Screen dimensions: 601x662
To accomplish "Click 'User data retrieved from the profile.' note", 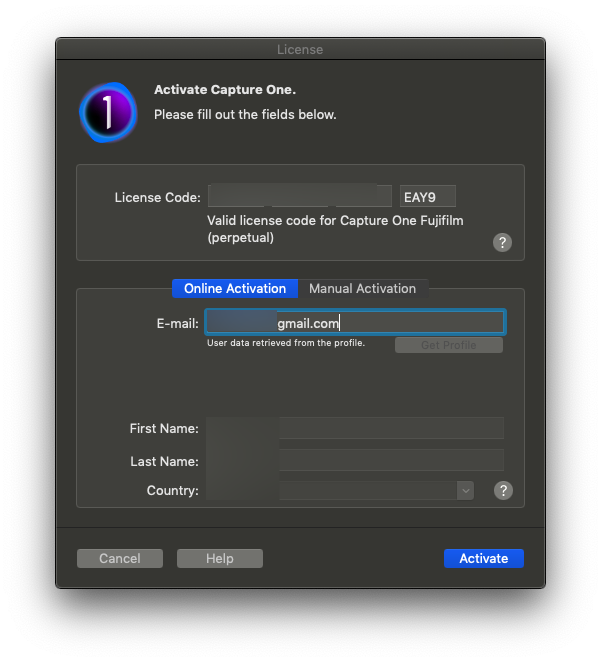I will [286, 343].
